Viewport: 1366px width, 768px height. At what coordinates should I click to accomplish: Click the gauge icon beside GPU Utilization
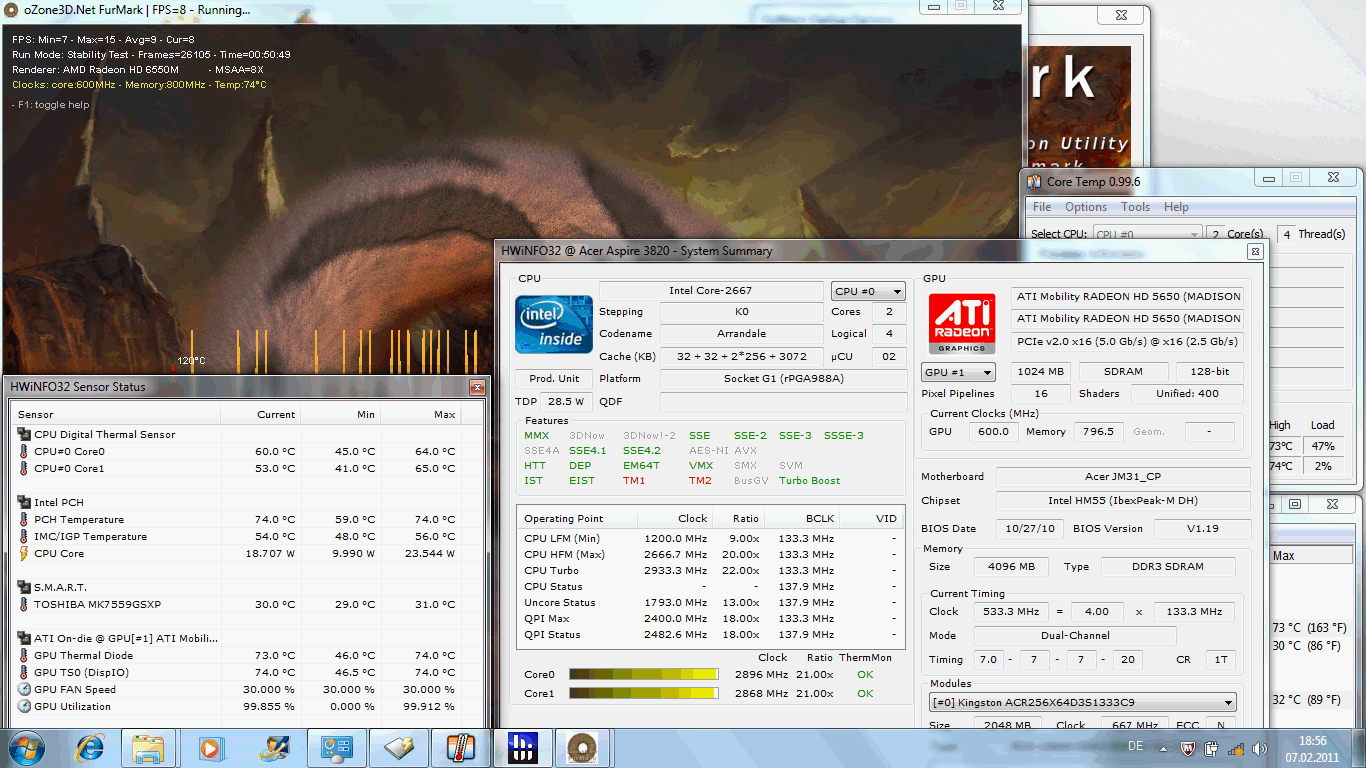24,707
